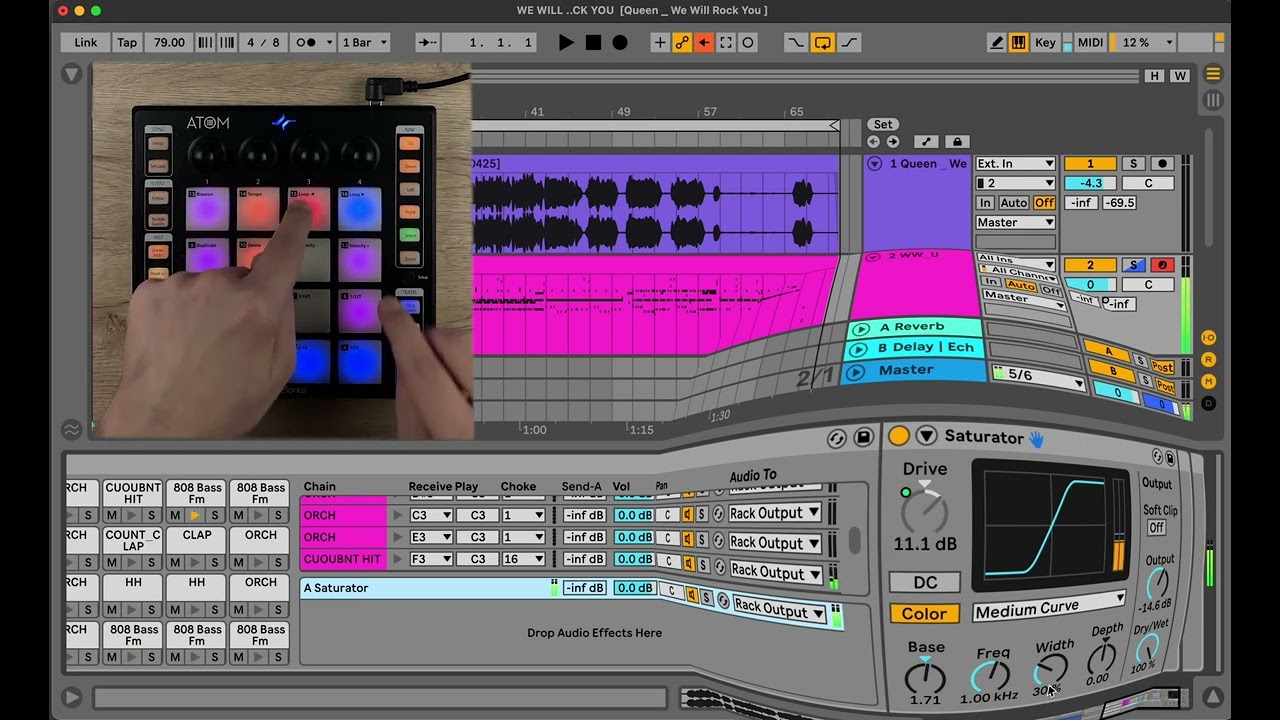1280x720 pixels.
Task: Select the COUNT_C LAP drum pad
Action: tap(133, 541)
